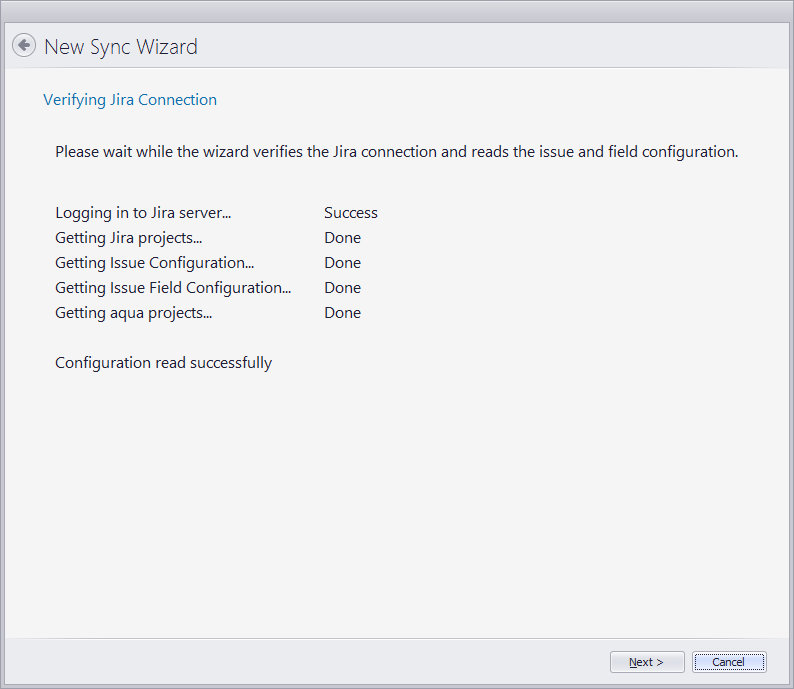Click Done status beside Getting Issue Configuration
The height and width of the screenshot is (689, 794).
tap(342, 263)
